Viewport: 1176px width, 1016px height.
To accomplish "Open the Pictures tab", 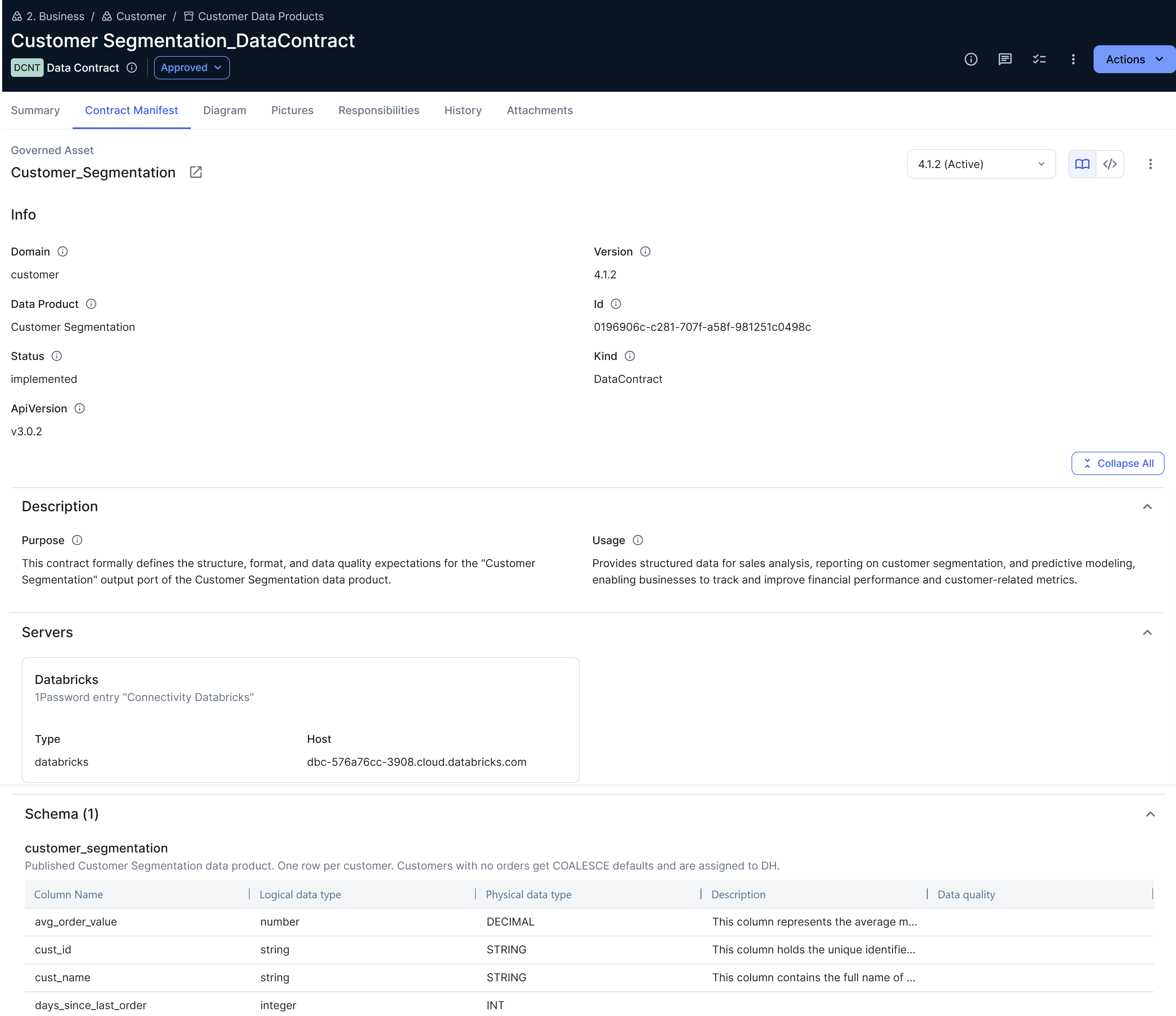I will tap(292, 110).
